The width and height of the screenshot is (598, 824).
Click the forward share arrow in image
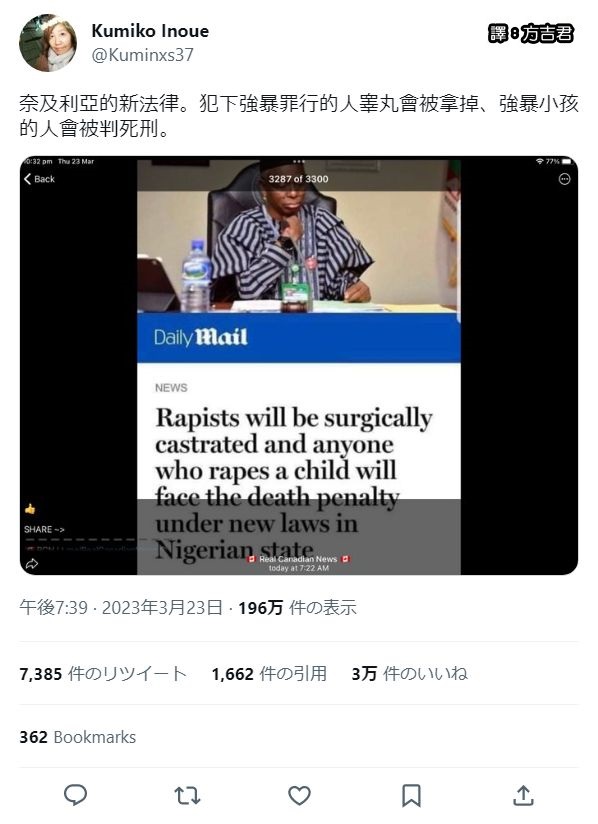tap(32, 564)
